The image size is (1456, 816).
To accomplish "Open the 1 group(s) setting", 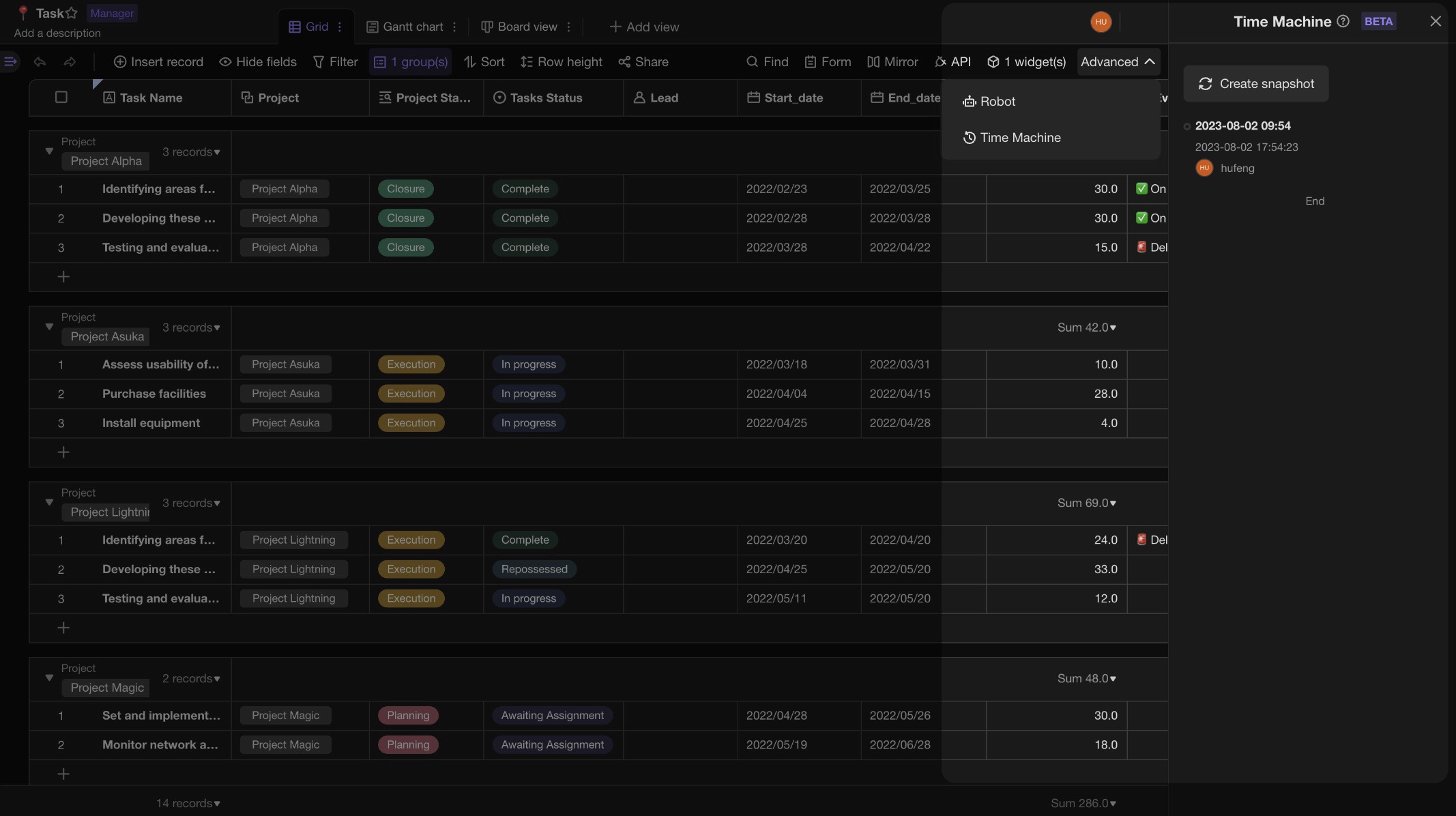I will [x=411, y=62].
